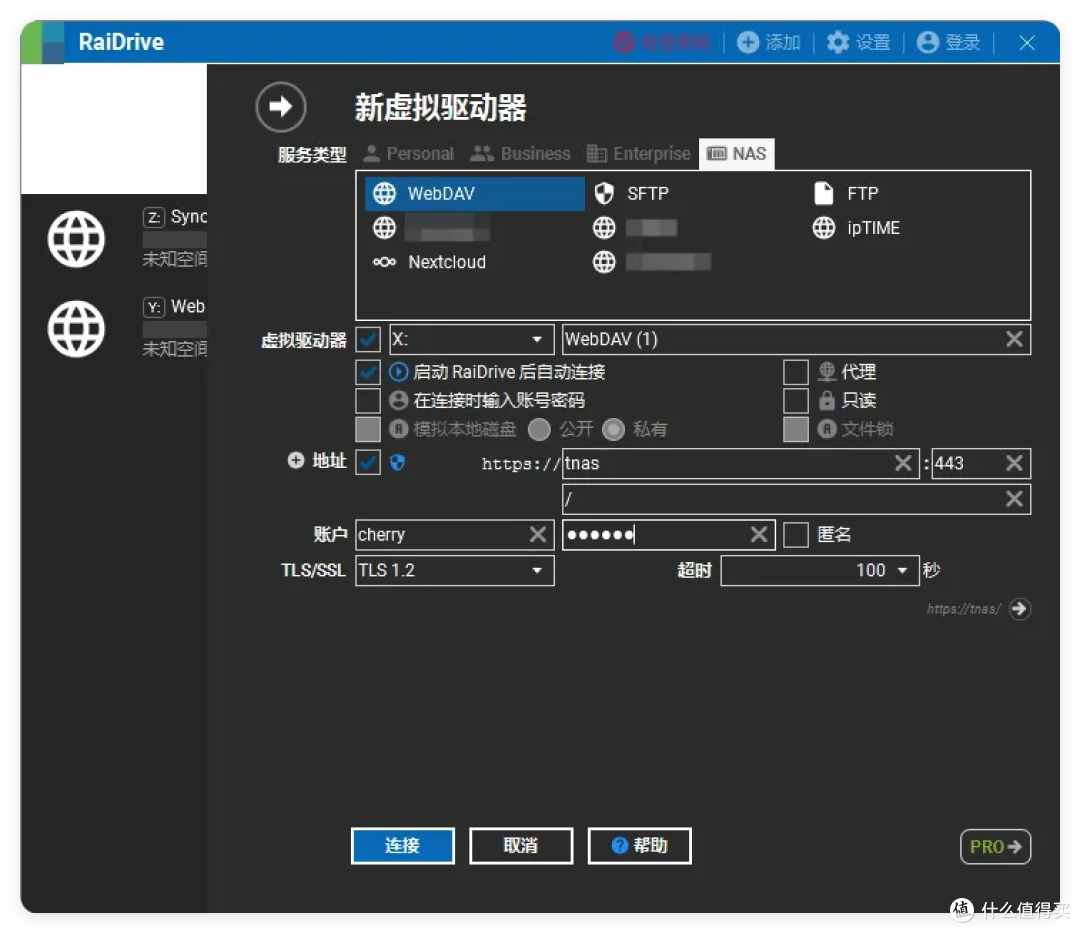Screen dimensions: 1080x933
Task: Toggle 启动 RaiDrive 后自动连接 checkbox
Action: coord(368,372)
